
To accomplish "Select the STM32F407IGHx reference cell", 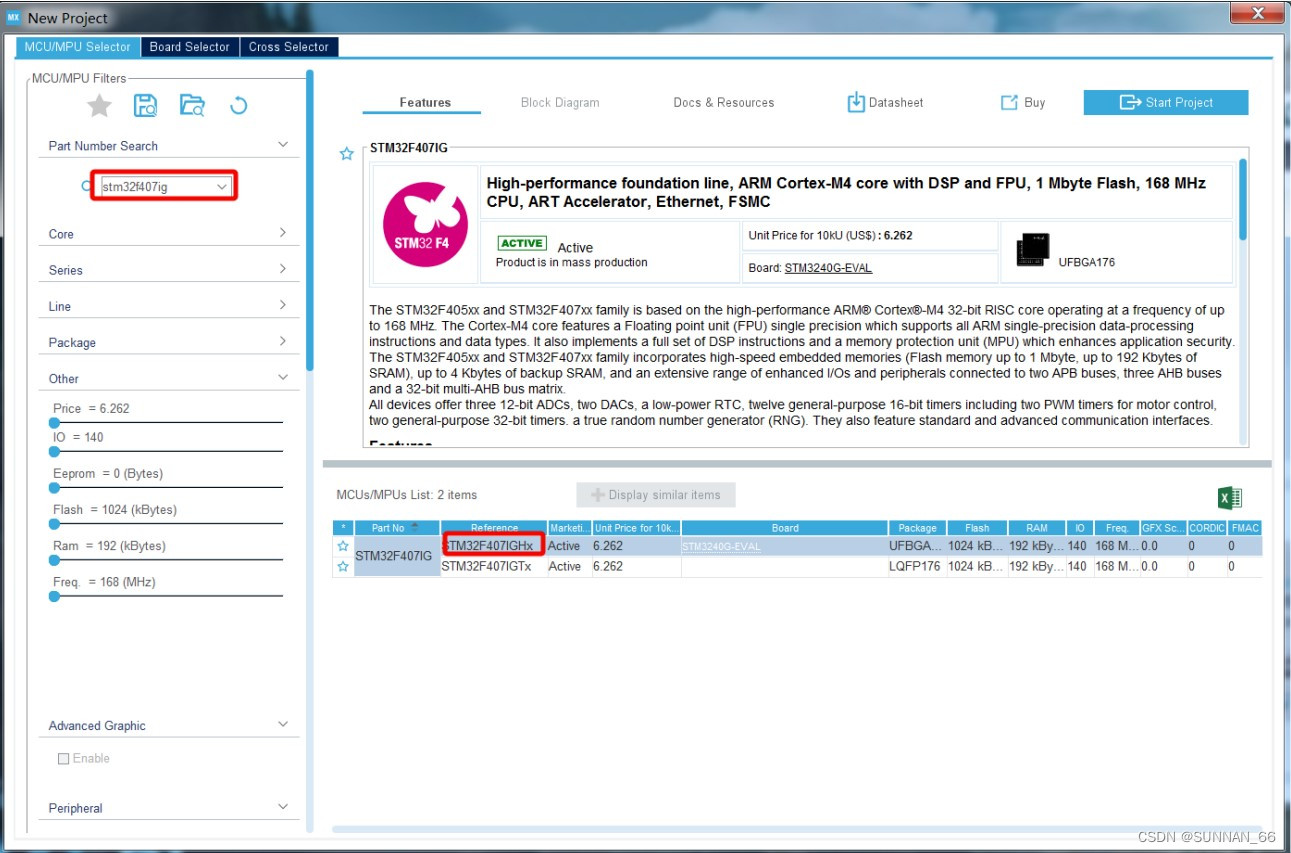I will pyautogui.click(x=494, y=546).
